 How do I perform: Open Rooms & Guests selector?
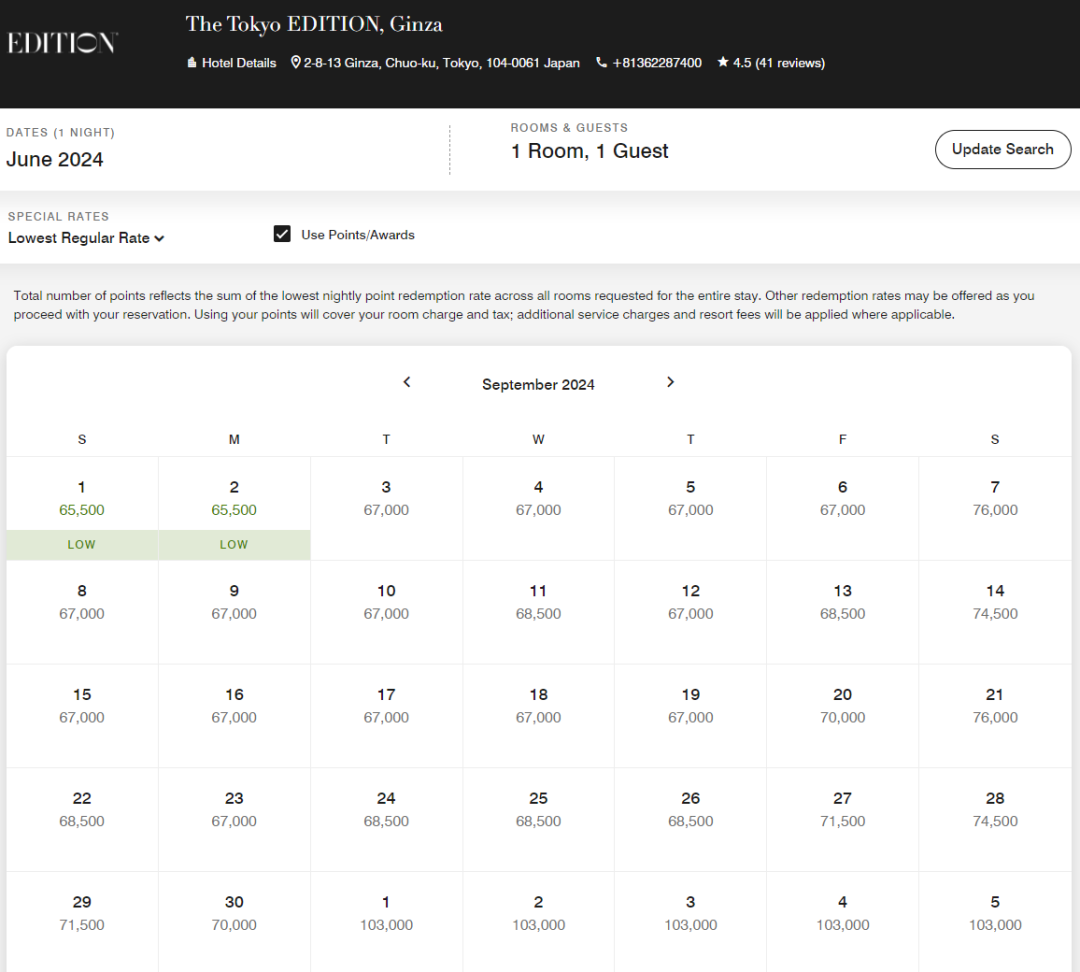point(589,151)
